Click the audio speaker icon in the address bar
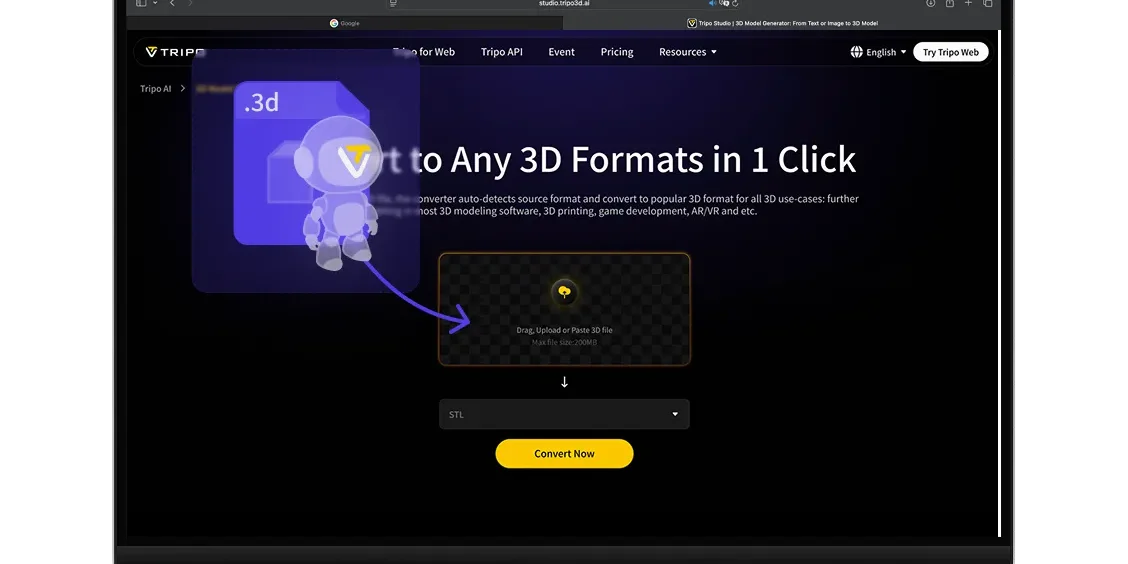The image size is (1128, 564). click(712, 4)
